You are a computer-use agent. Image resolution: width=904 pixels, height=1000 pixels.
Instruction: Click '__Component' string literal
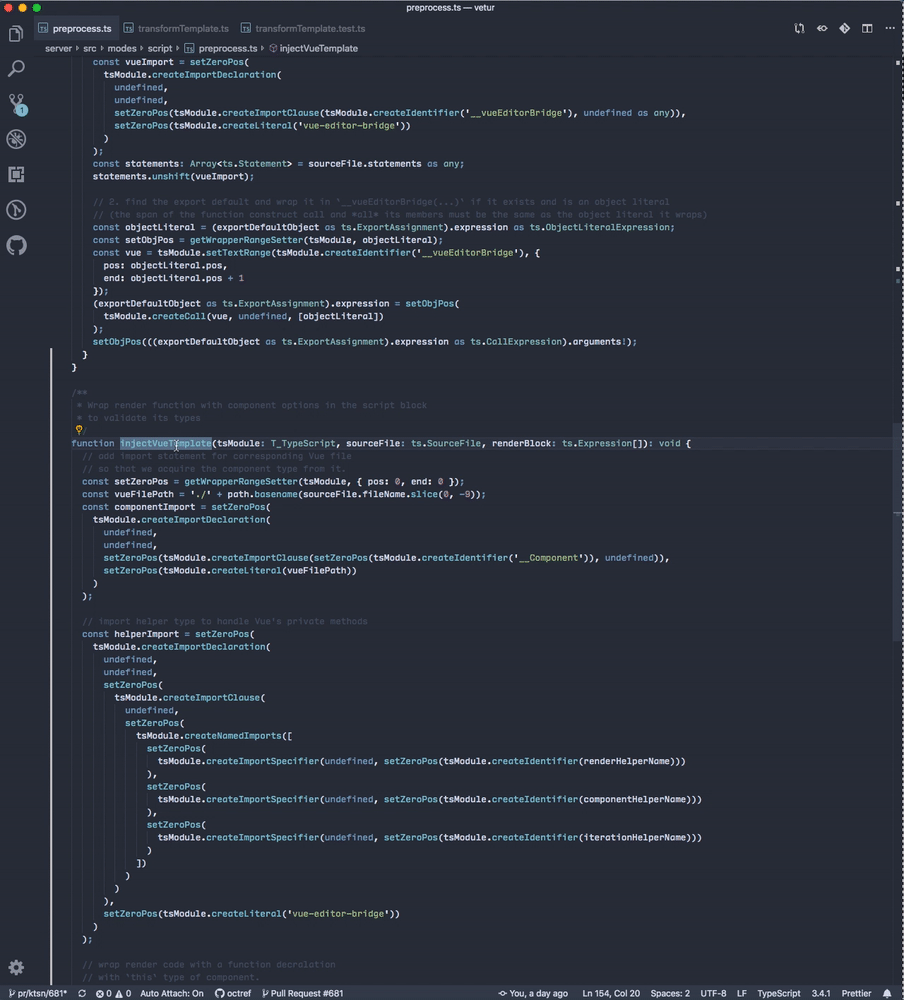coord(548,558)
